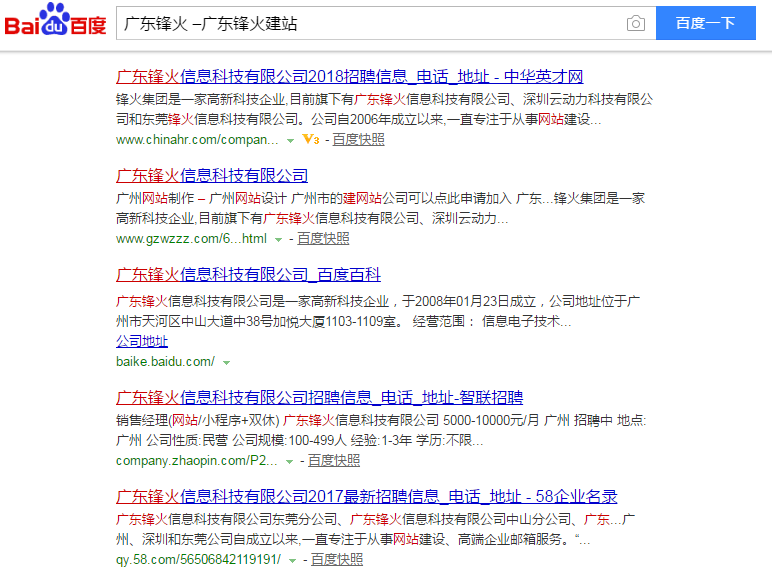Click the baike.baidu.com/ URL
Image resolution: width=772 pixels, height=587 pixels.
[165, 361]
